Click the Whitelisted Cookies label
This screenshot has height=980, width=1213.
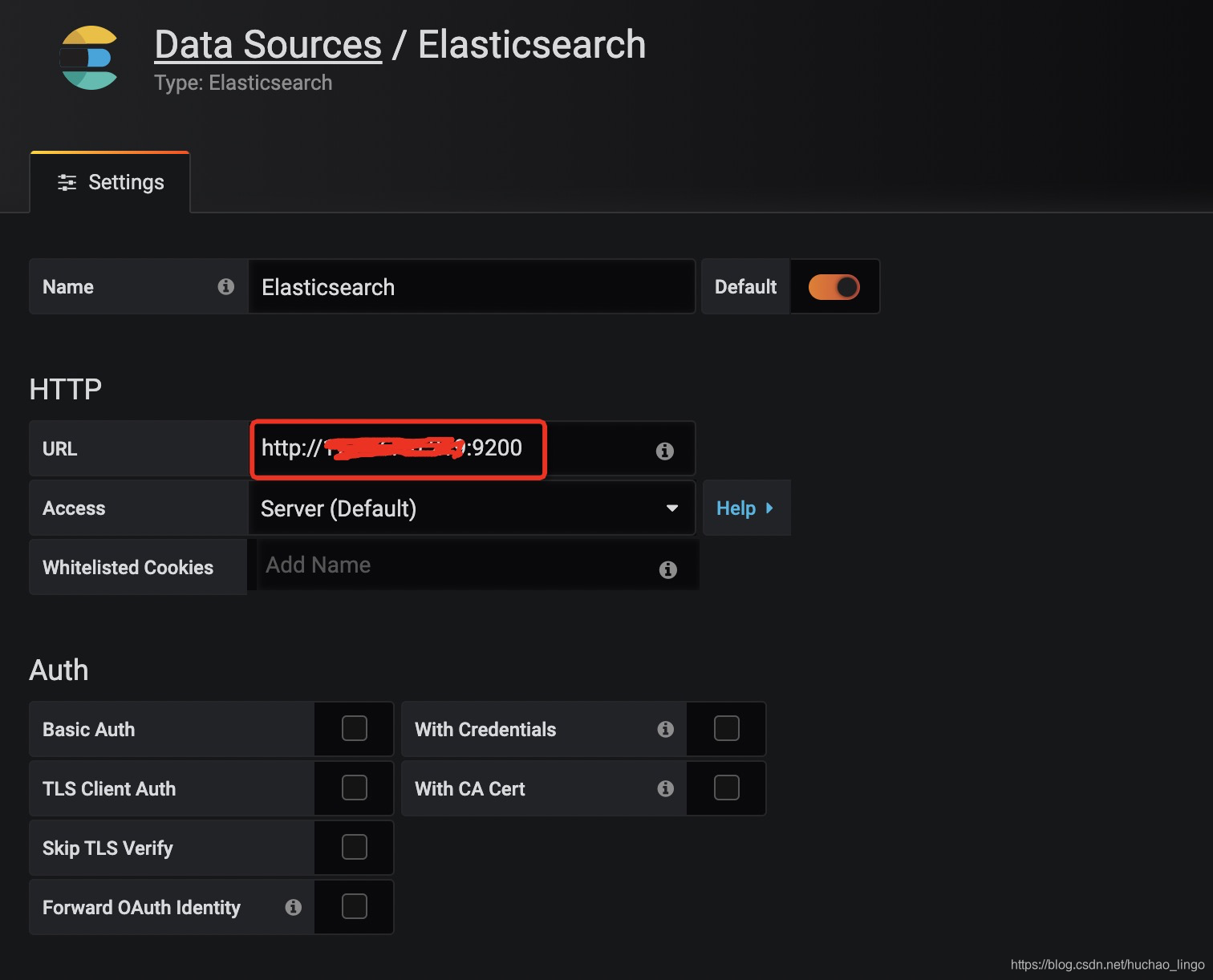coord(128,568)
